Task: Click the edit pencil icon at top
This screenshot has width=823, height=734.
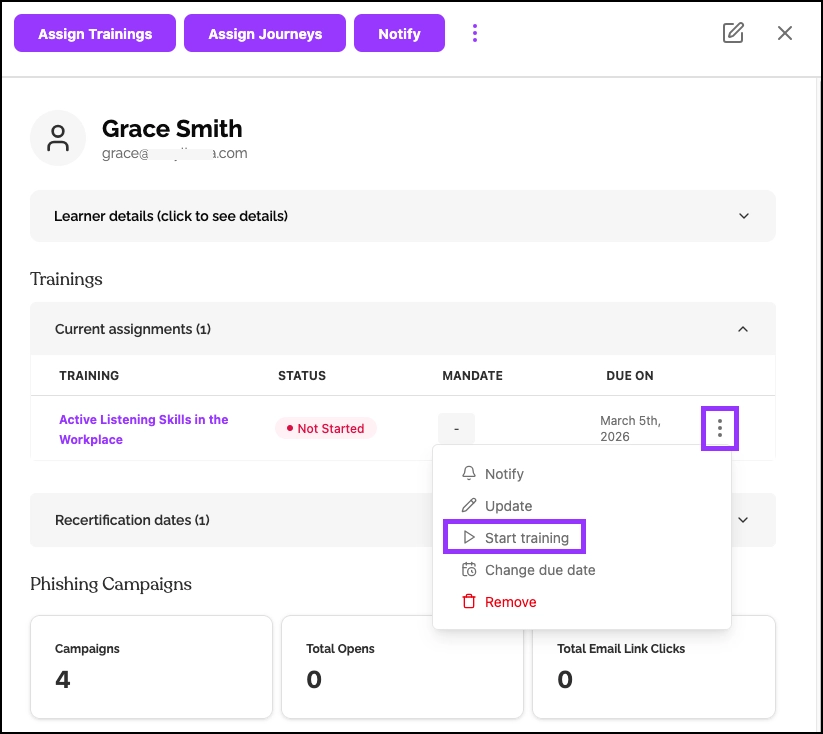Action: click(x=733, y=33)
